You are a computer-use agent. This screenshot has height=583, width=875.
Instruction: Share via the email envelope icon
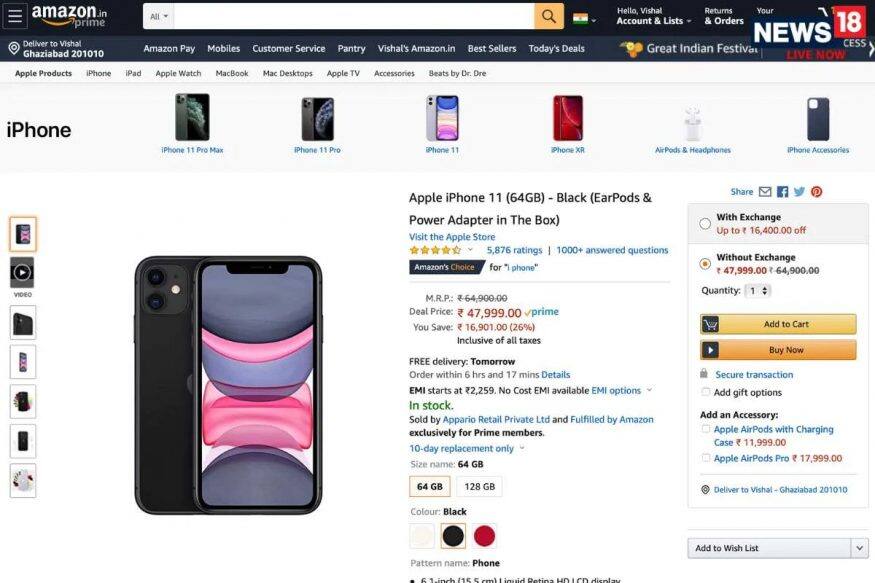pyautogui.click(x=765, y=192)
